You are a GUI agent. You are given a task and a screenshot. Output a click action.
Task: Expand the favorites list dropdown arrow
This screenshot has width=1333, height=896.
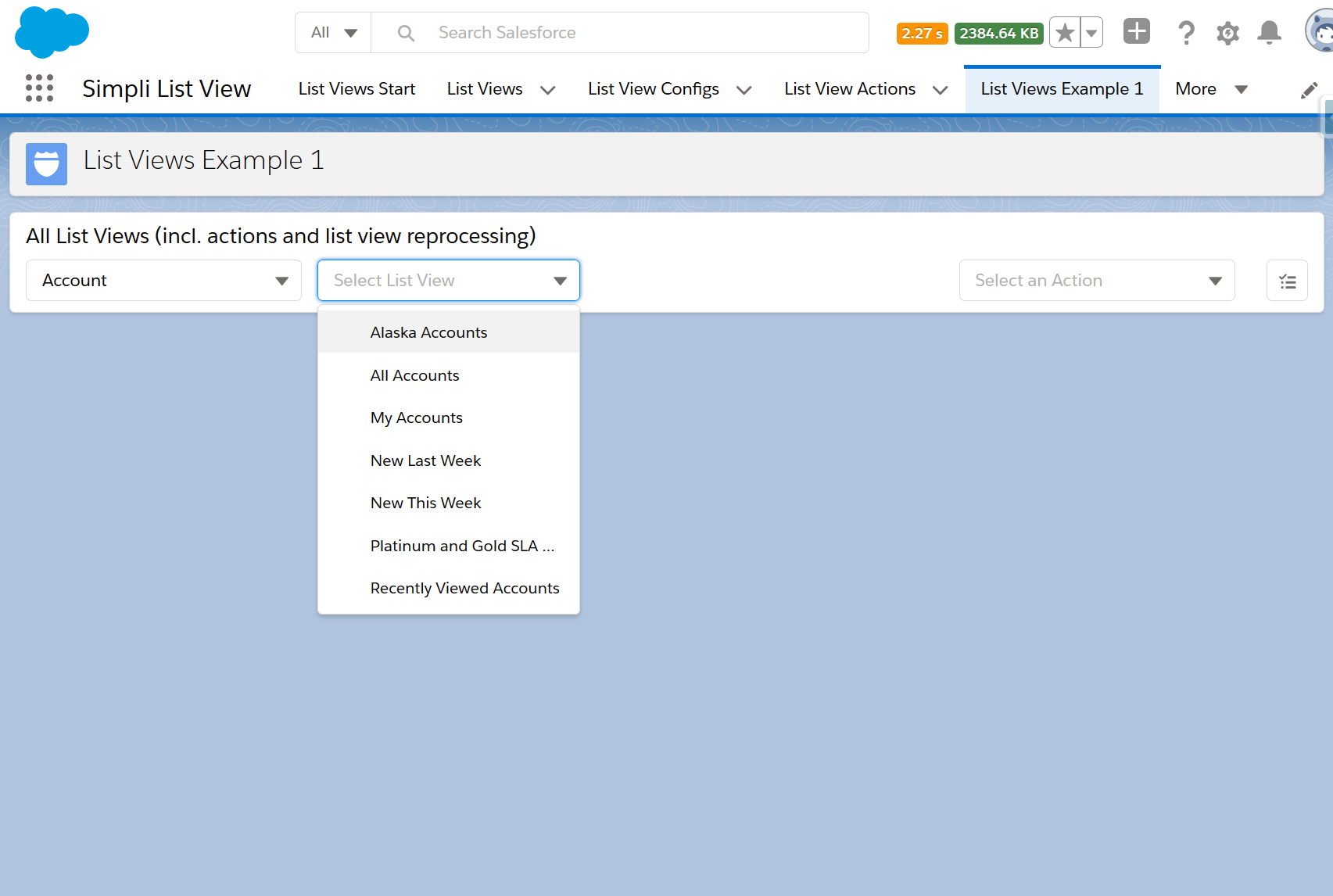point(1091,33)
